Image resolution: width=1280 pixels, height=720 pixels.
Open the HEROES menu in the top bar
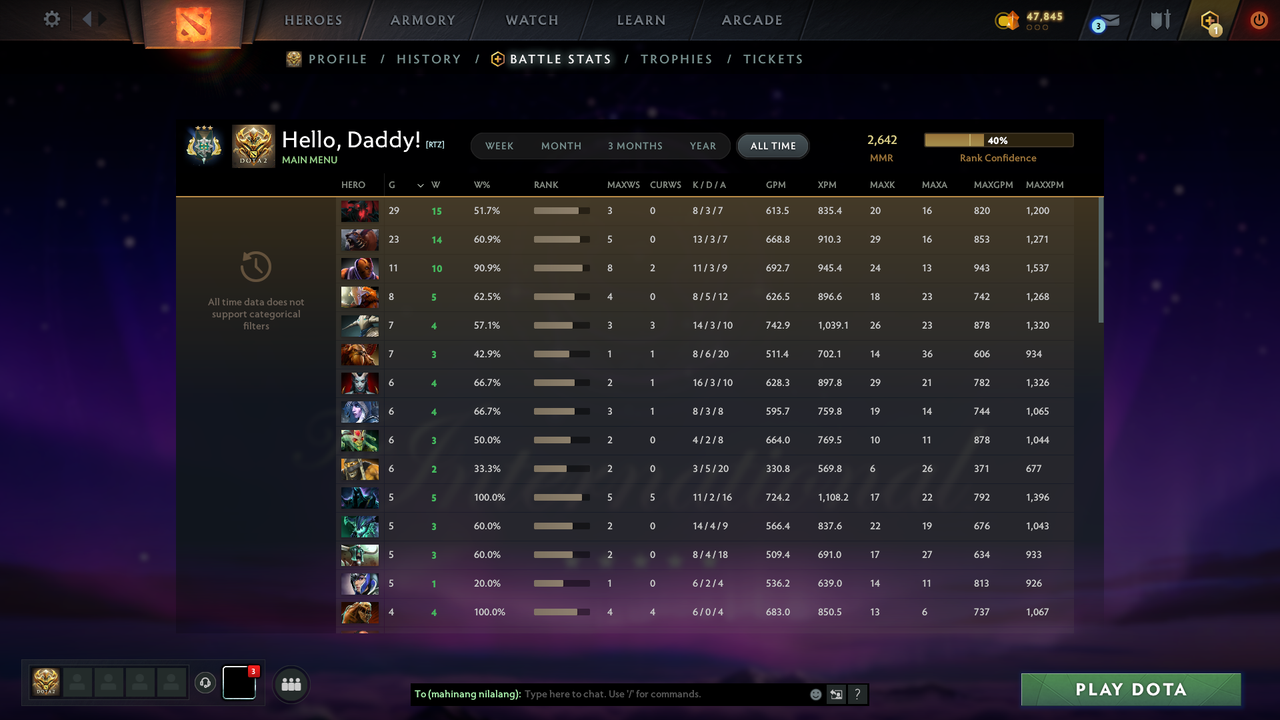313,19
